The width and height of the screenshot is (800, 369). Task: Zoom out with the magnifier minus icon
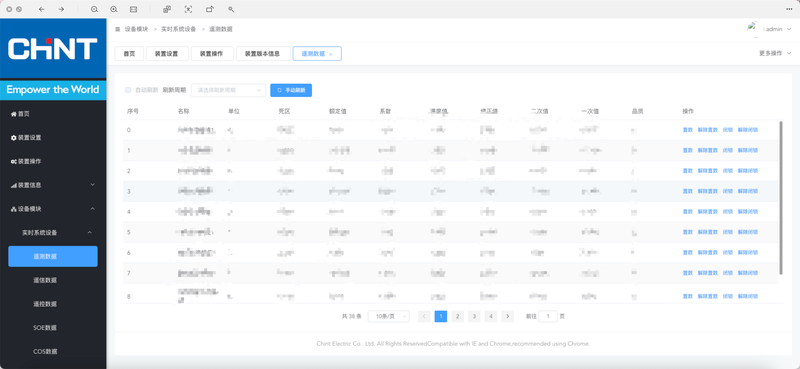(x=94, y=9)
